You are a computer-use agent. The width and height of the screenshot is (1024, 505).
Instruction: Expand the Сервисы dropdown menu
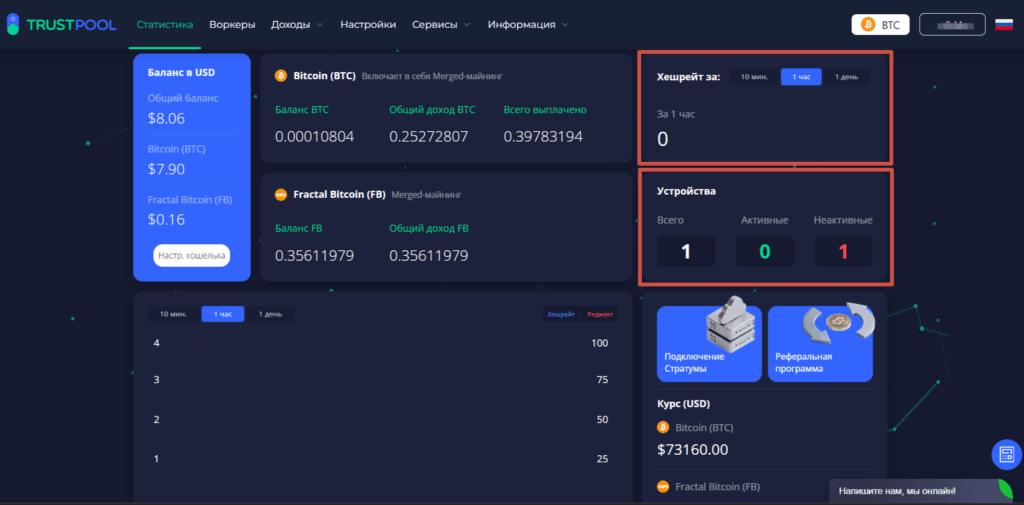tap(441, 24)
